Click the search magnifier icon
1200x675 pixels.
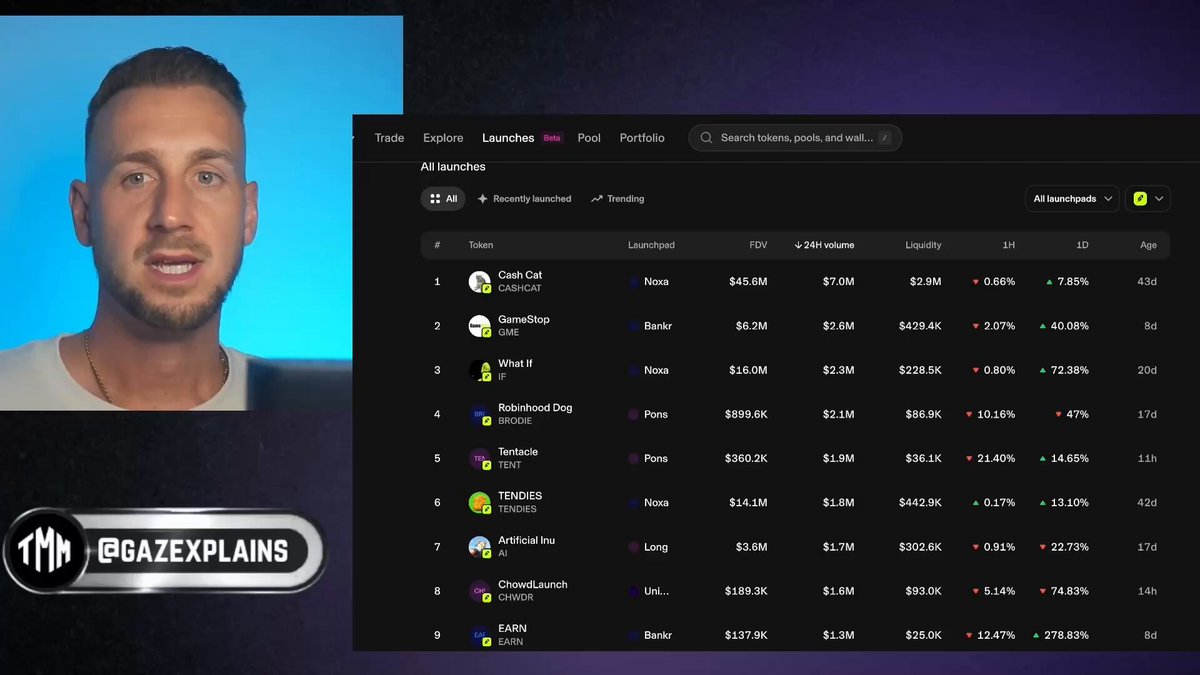[707, 138]
